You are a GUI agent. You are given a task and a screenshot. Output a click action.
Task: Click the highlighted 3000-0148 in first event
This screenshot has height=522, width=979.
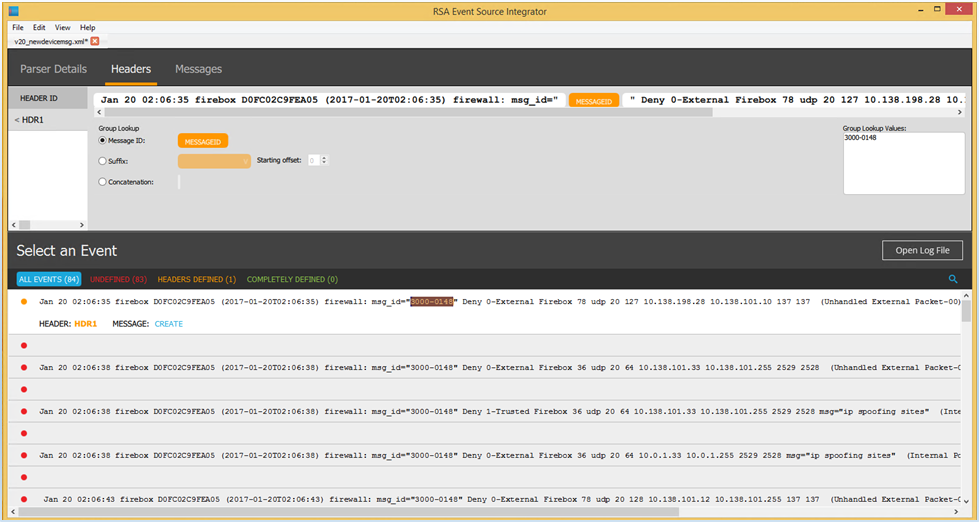point(431,302)
